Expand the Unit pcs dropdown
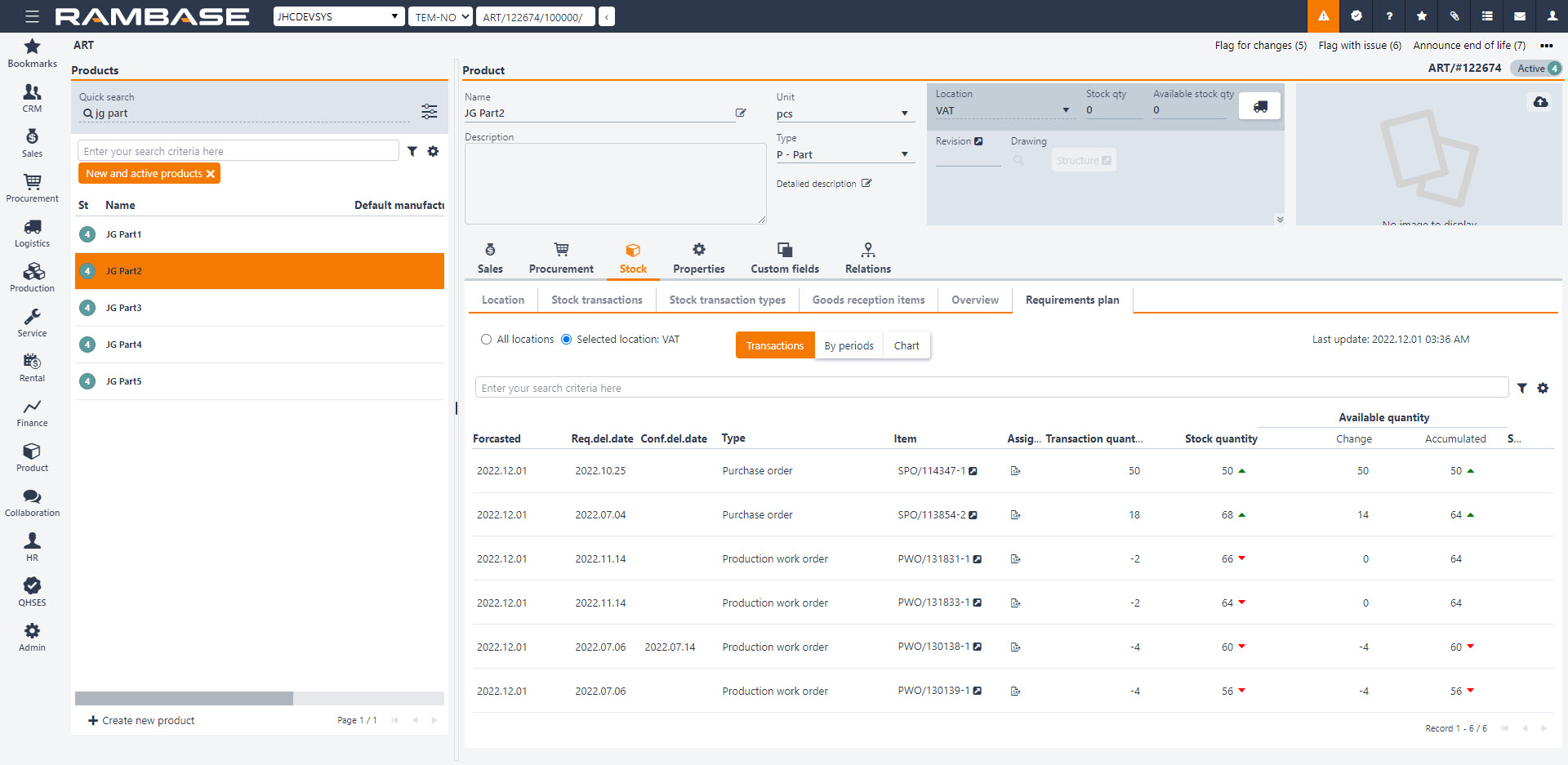Viewport: 1568px width, 765px height. click(904, 113)
